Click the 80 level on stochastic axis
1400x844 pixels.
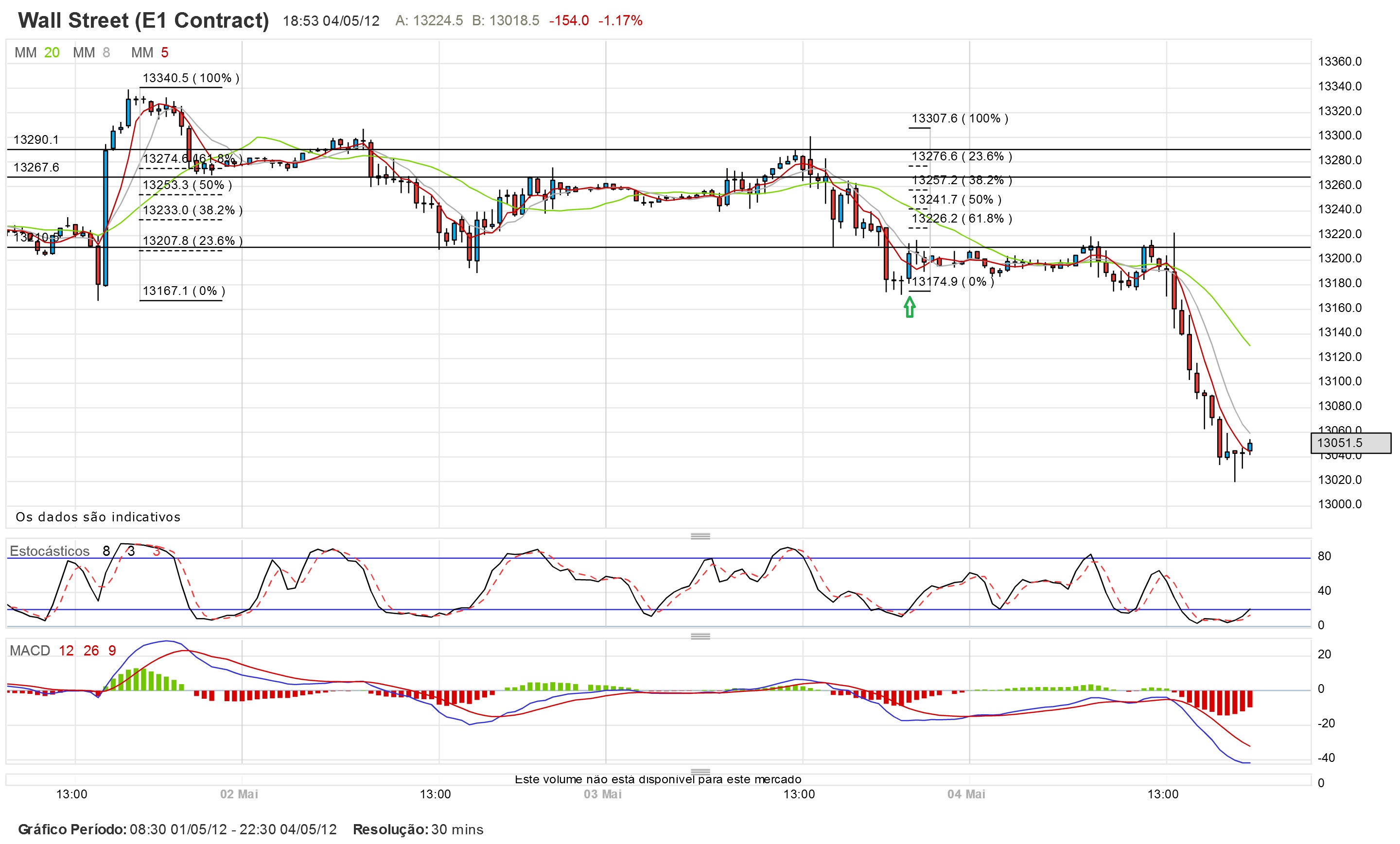coord(1324,557)
